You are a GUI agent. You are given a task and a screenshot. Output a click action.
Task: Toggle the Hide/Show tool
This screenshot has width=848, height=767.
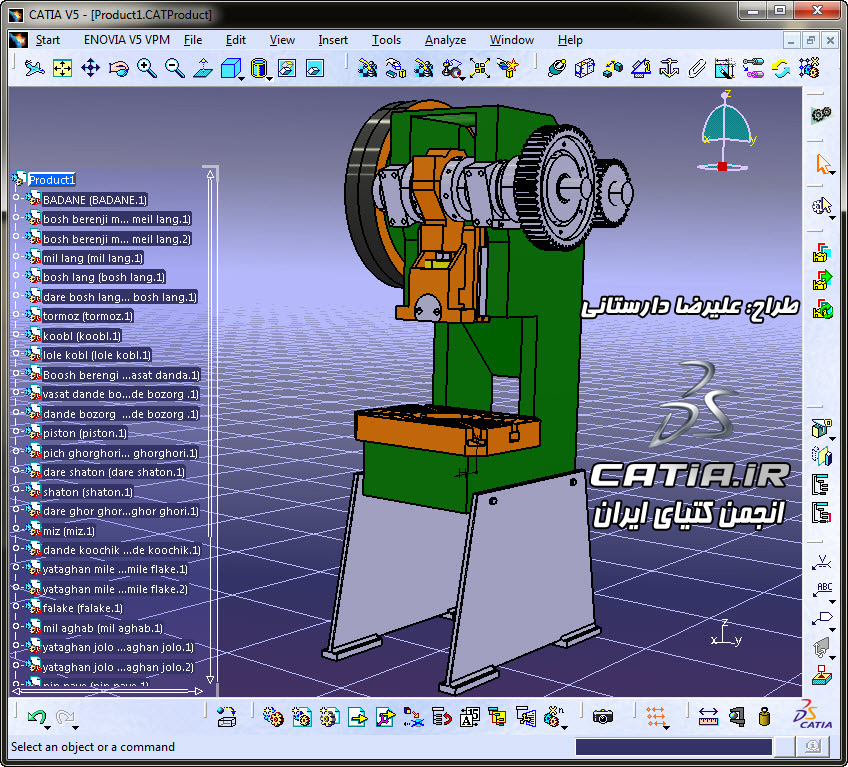pyautogui.click(x=287, y=68)
